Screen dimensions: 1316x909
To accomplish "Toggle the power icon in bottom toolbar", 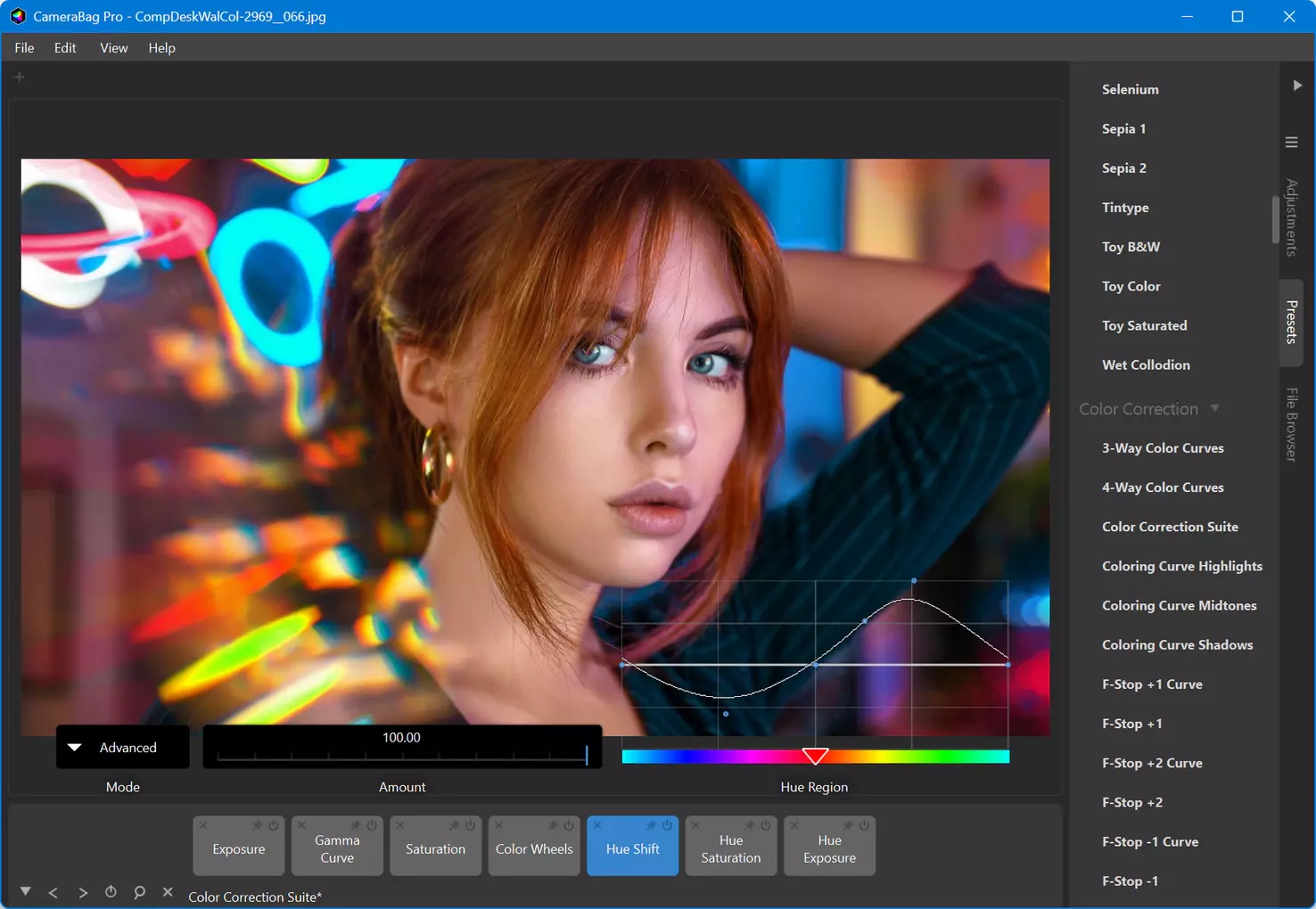I will pos(111,892).
